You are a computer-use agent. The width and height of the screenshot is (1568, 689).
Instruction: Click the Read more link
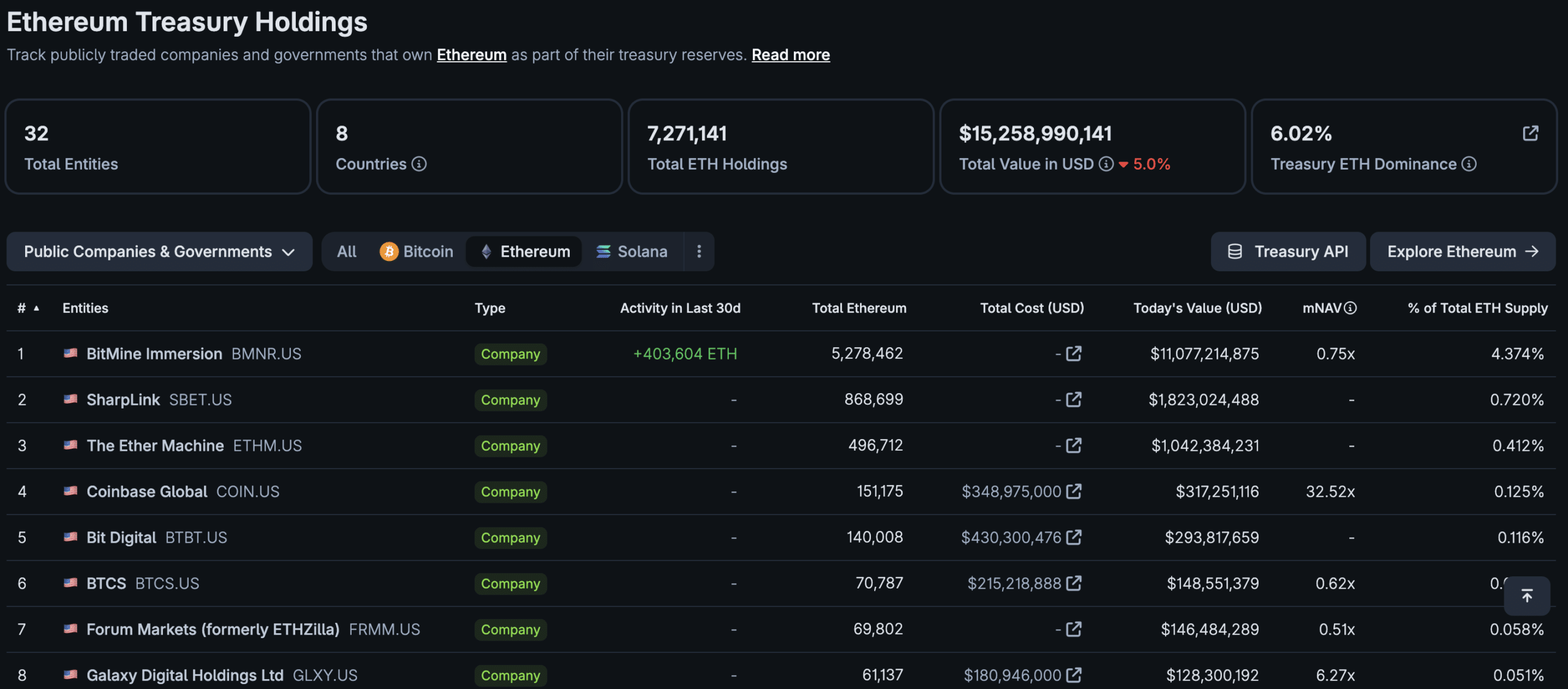791,55
